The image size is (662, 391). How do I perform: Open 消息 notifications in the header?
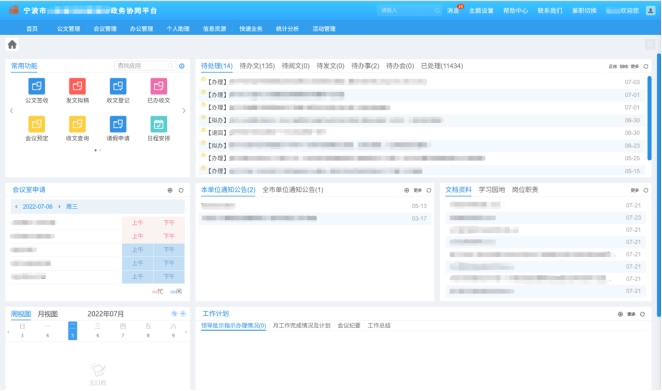pos(453,11)
